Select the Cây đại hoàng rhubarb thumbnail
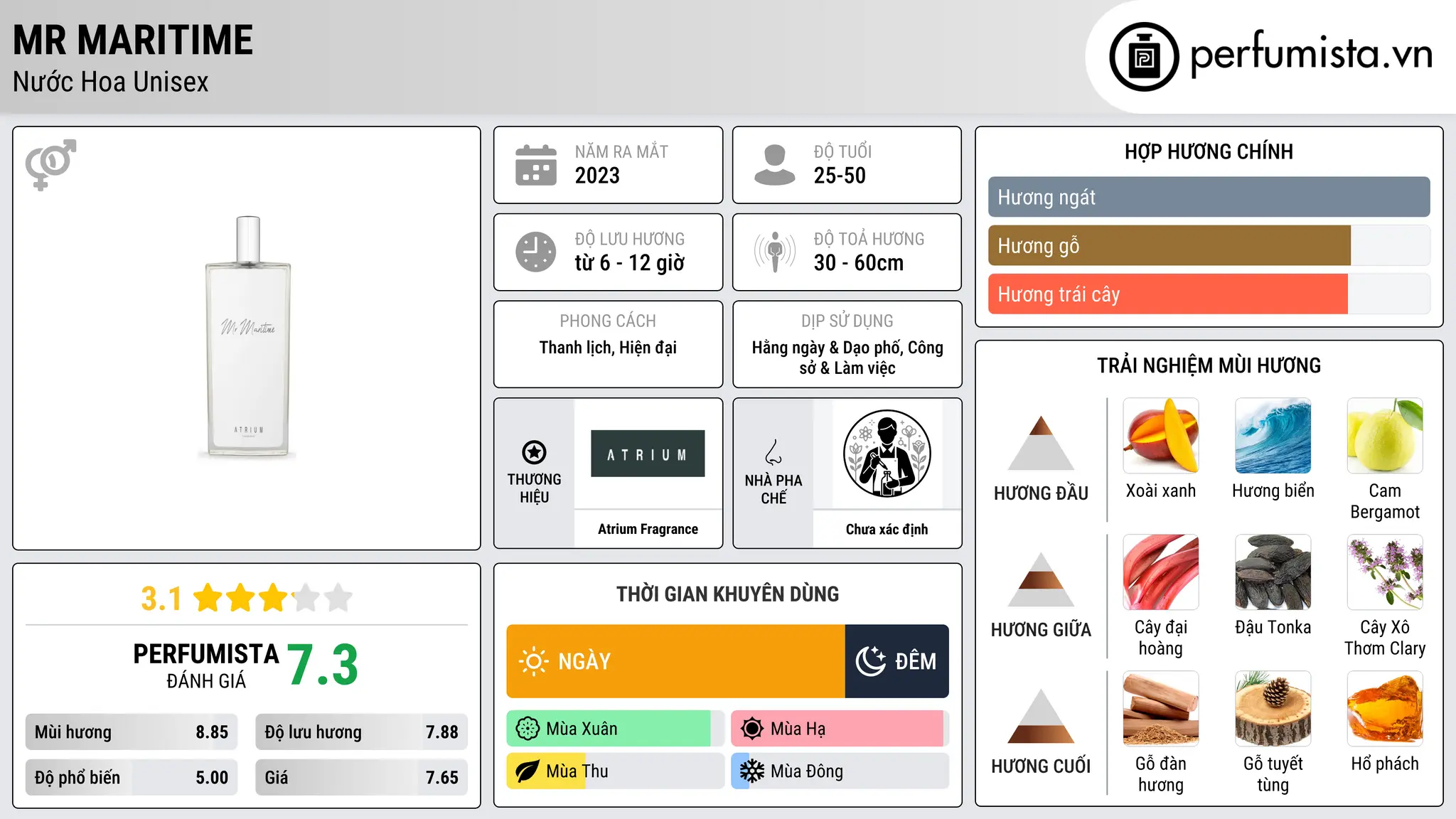This screenshot has height=819, width=1456. tap(1161, 572)
